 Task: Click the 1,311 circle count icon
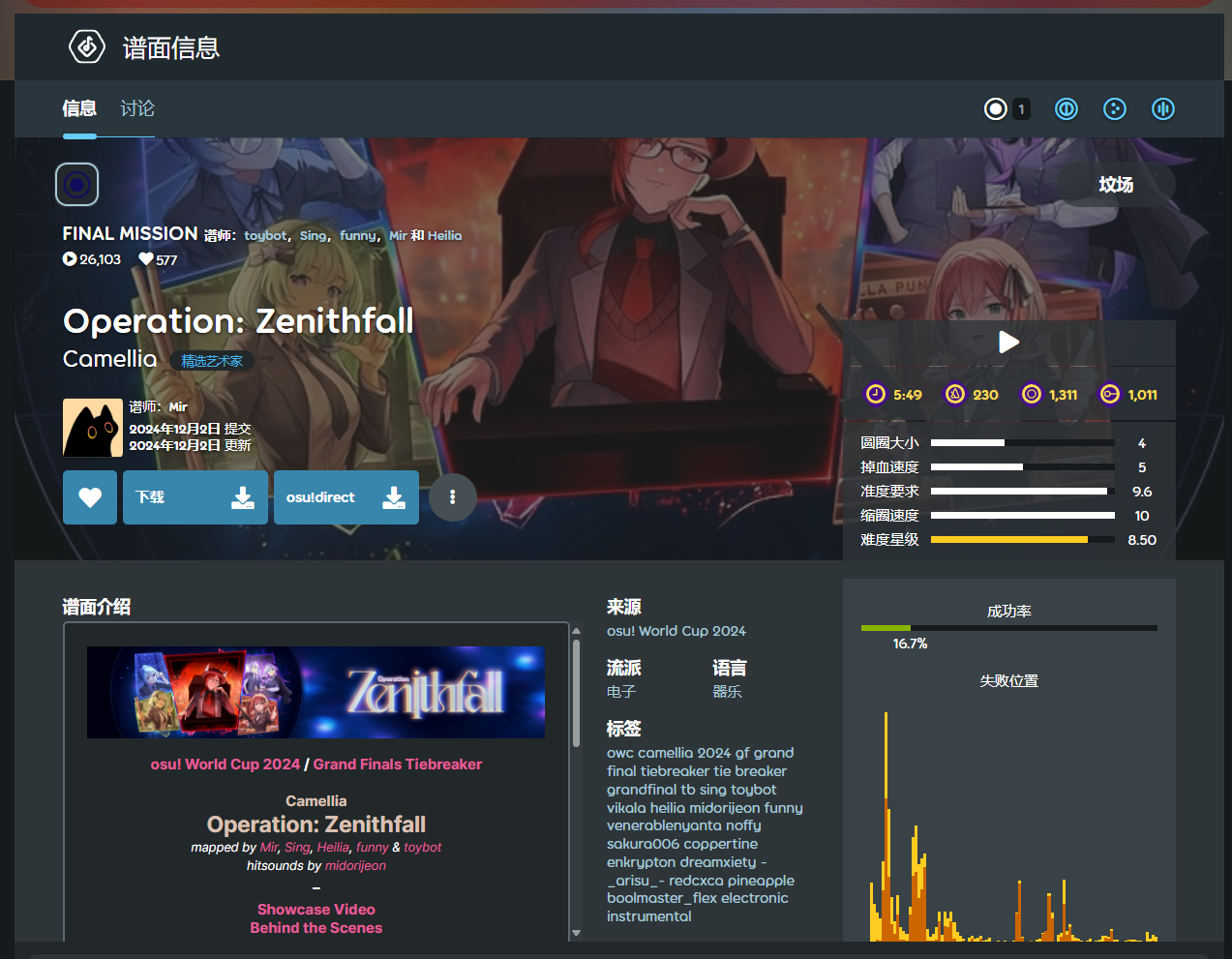pos(1032,394)
